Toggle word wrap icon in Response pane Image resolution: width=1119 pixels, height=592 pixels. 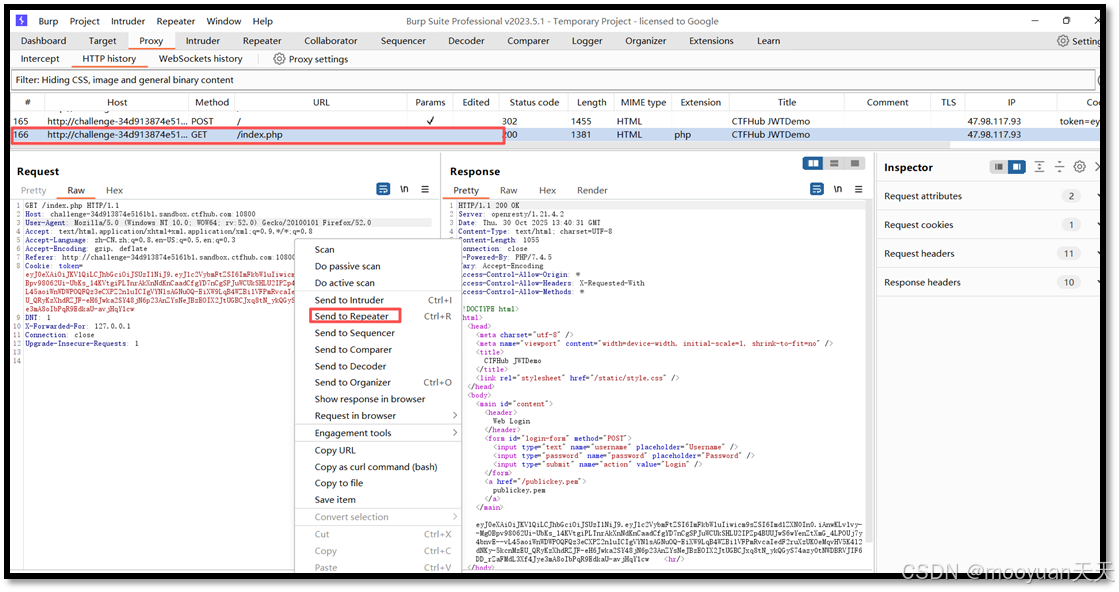[x=816, y=189]
